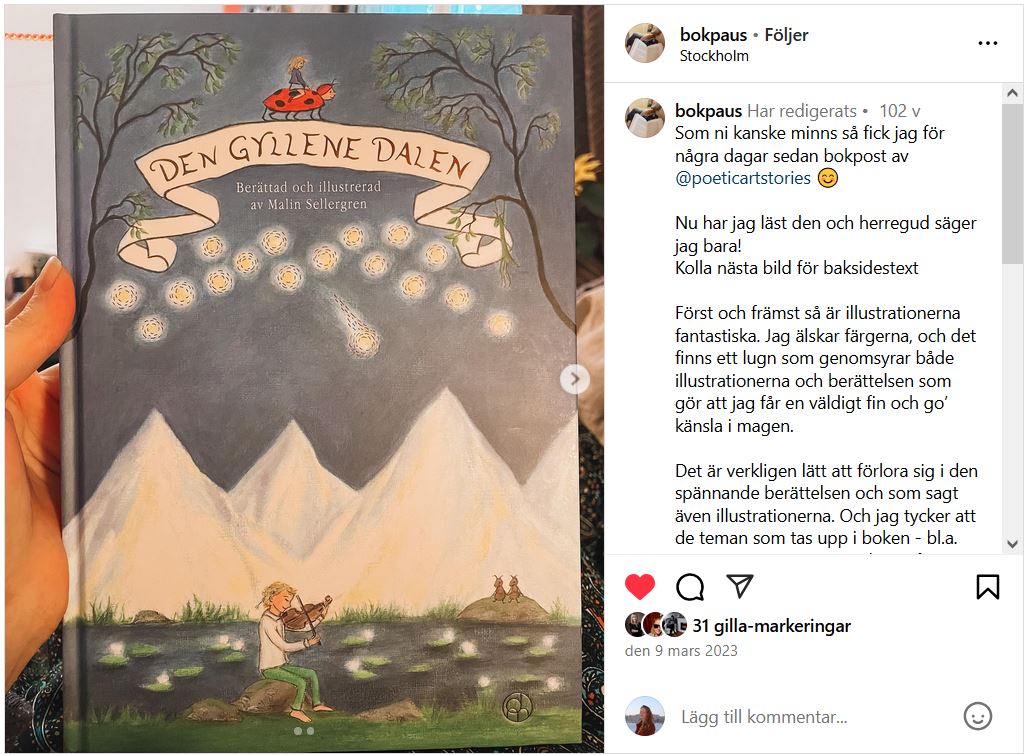Toggle Följer following status
The image size is (1027, 755).
[786, 35]
